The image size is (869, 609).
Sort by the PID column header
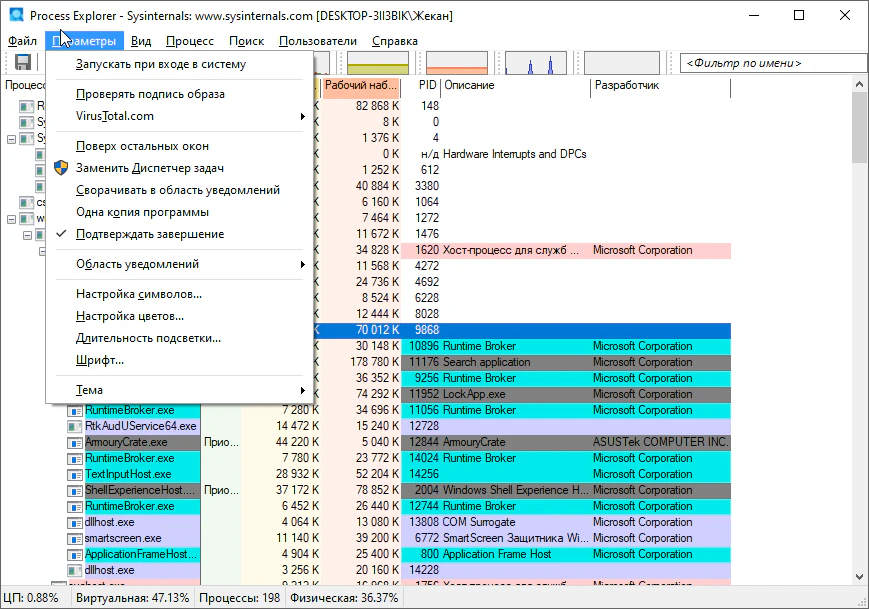pyautogui.click(x=427, y=86)
